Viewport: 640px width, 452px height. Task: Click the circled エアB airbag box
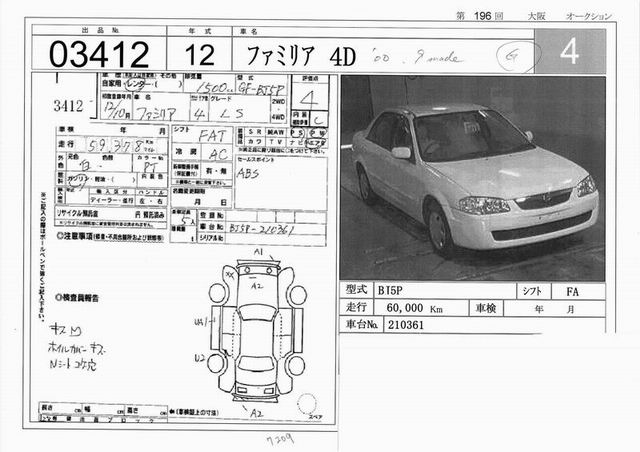click(x=316, y=142)
